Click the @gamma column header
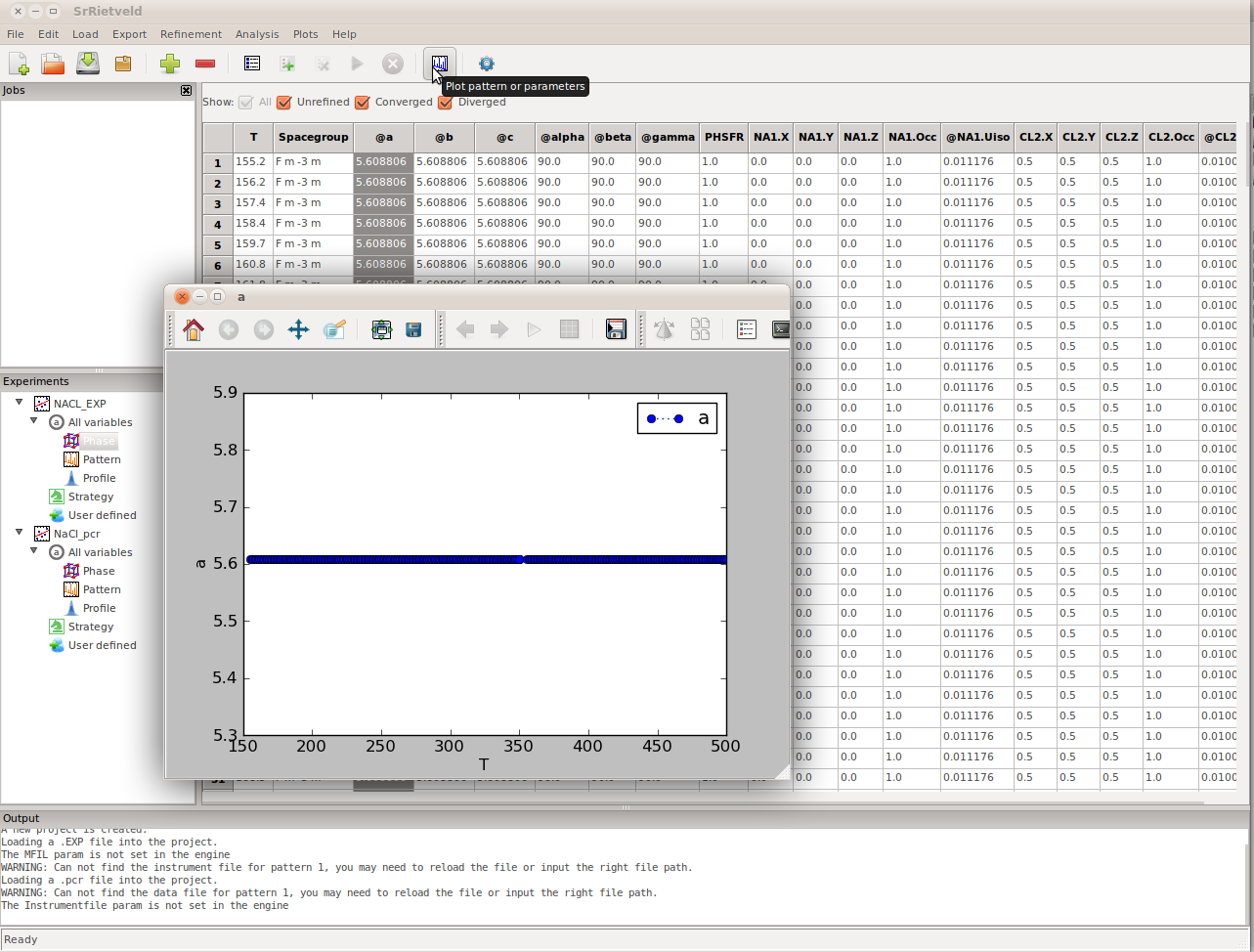1254x952 pixels. pos(668,138)
